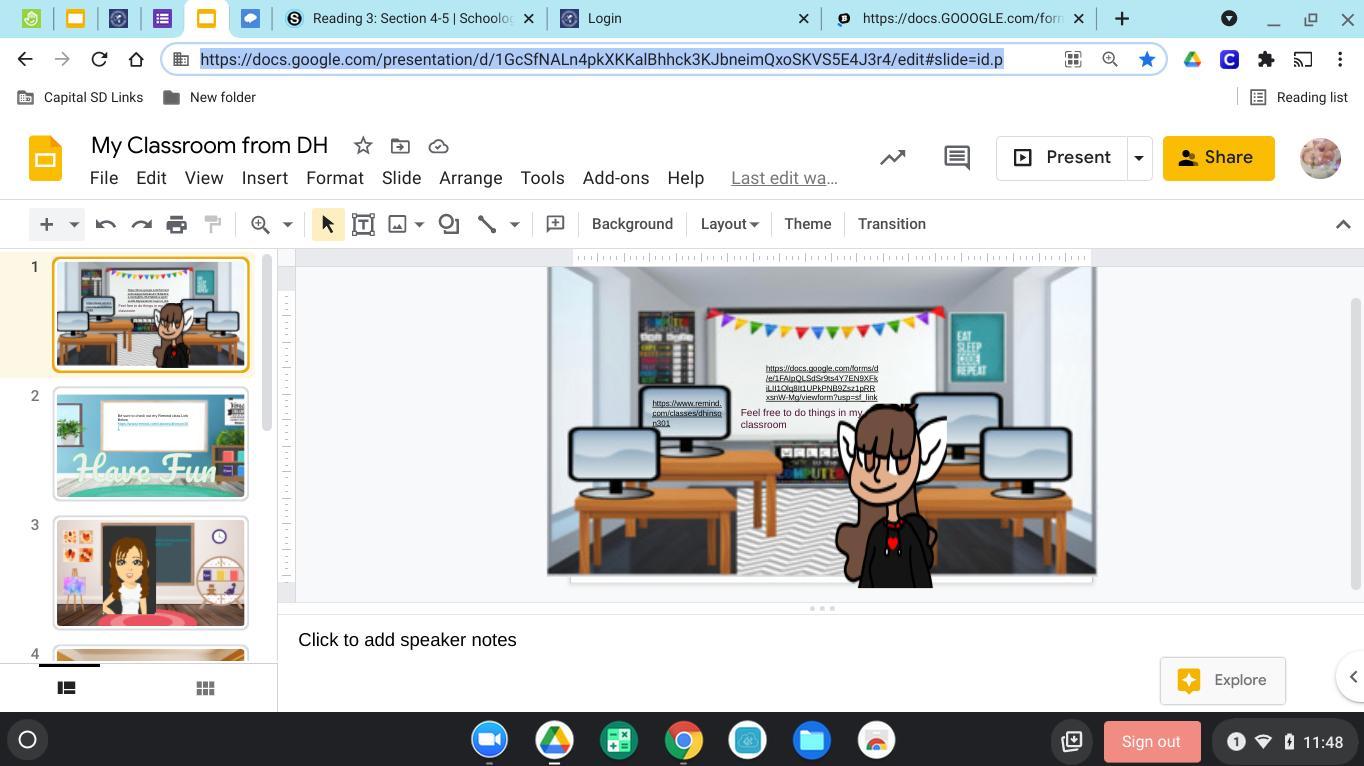Bookmark this page with the star
The image size is (1364, 766).
1147,59
